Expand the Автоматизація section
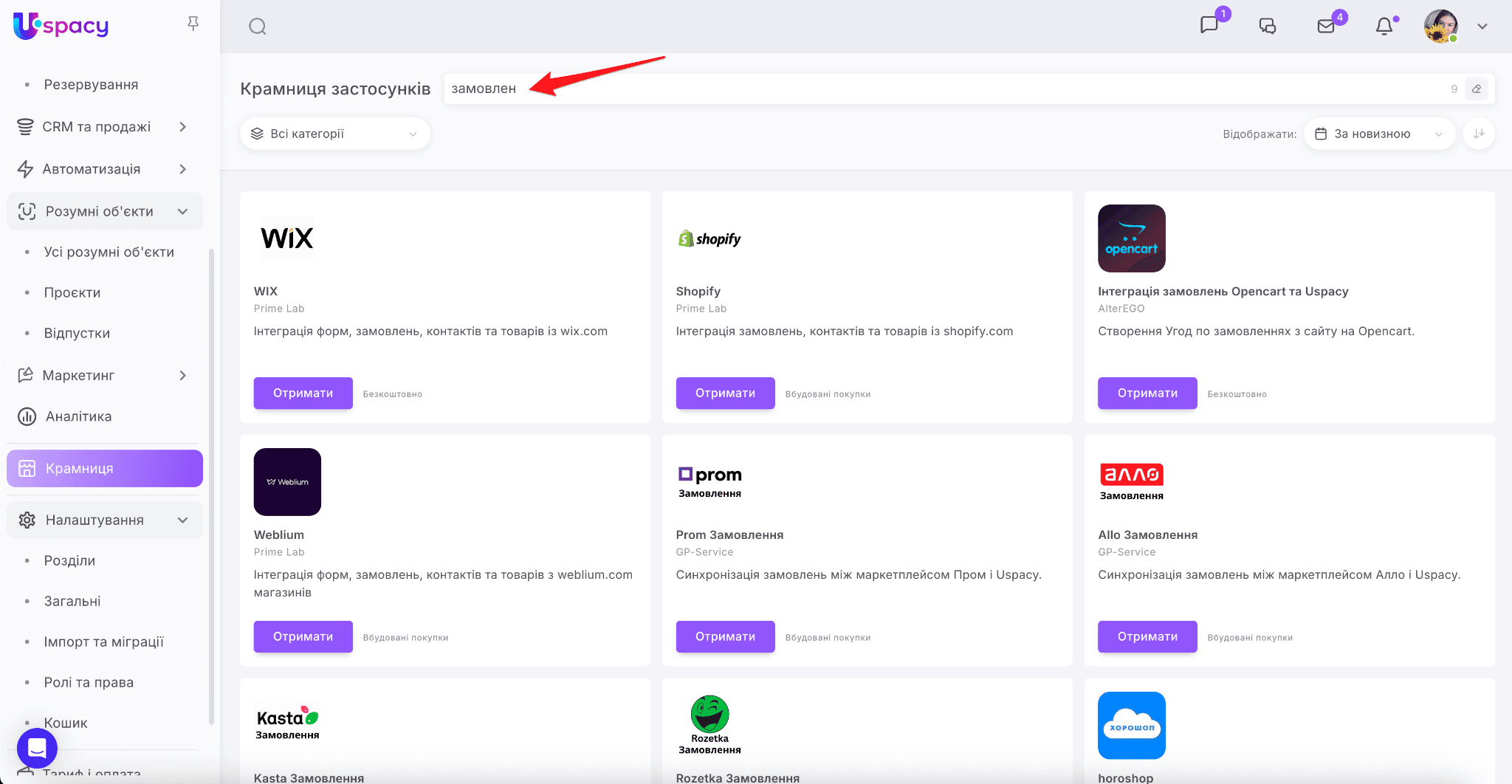1512x784 pixels. pyautogui.click(x=105, y=169)
